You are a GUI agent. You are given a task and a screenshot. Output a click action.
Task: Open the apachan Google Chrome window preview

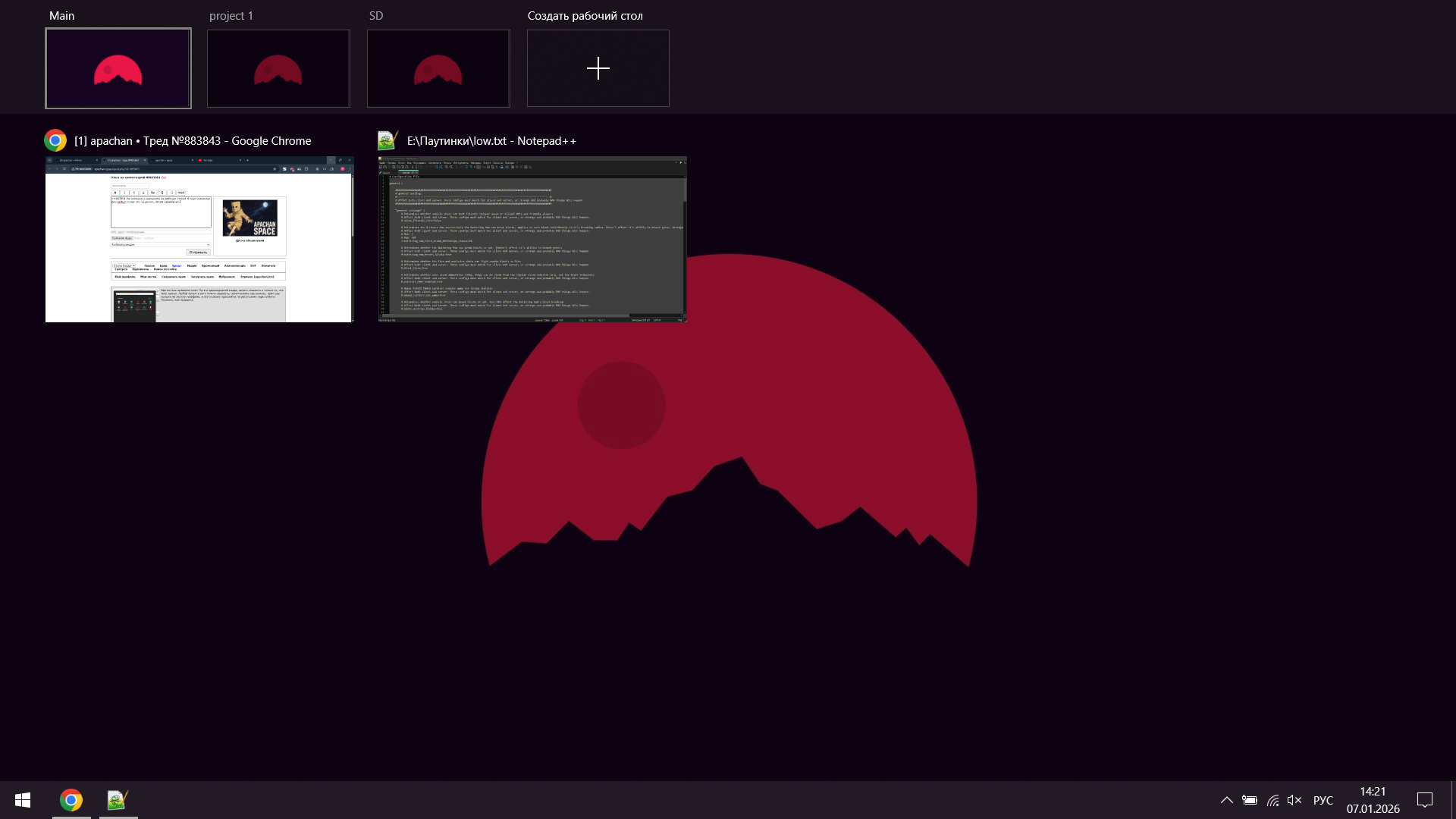(x=199, y=240)
